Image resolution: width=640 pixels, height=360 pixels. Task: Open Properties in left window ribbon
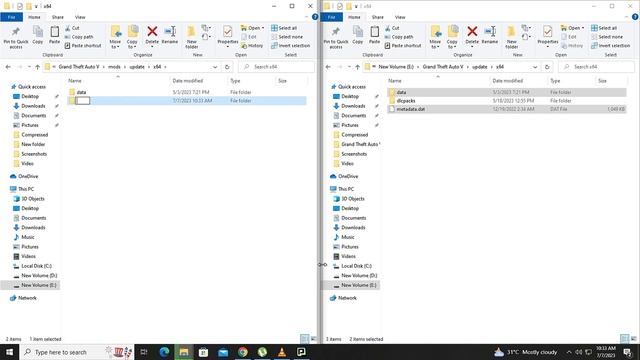point(227,37)
